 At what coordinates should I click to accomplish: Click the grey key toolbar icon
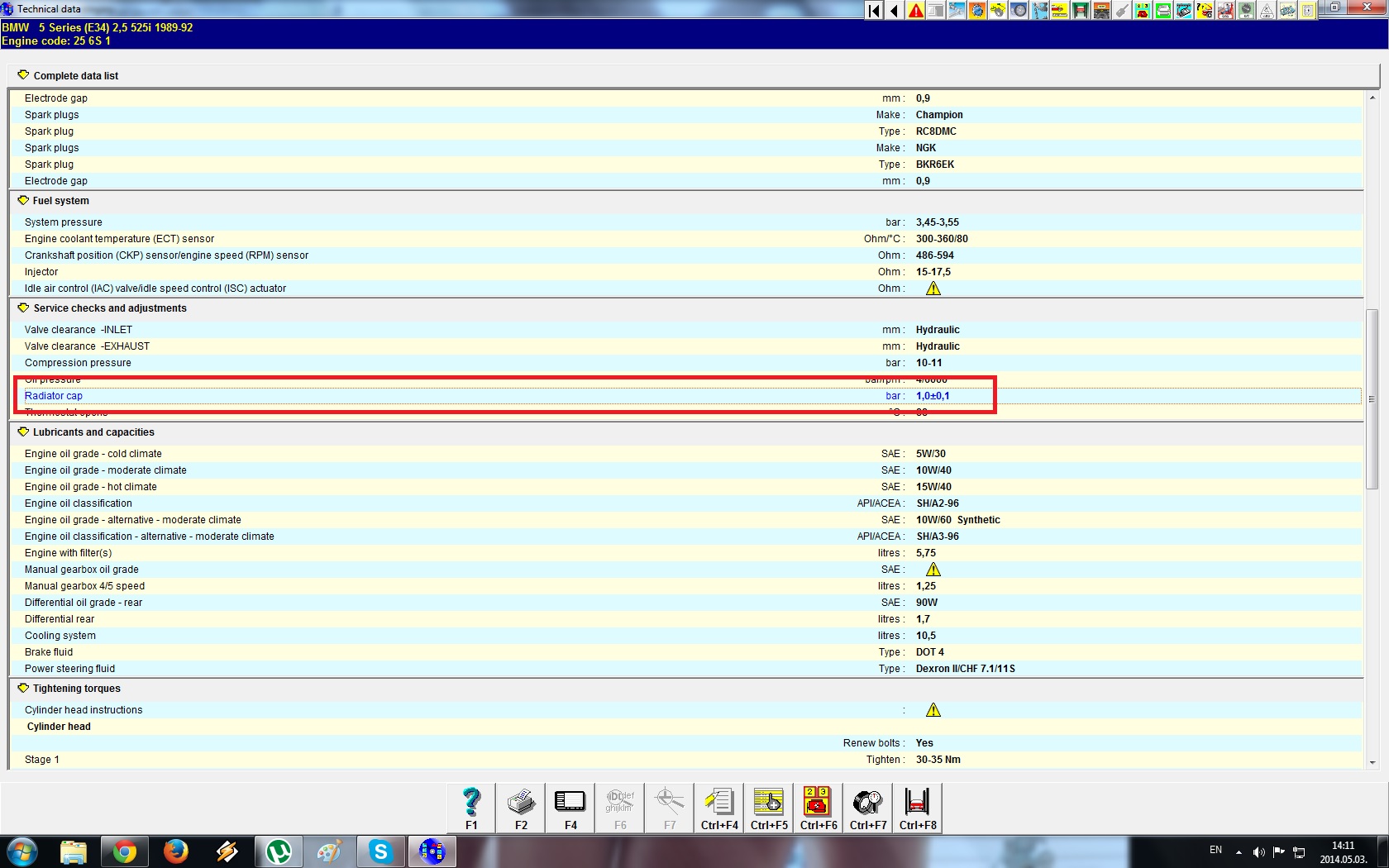coord(1122,10)
